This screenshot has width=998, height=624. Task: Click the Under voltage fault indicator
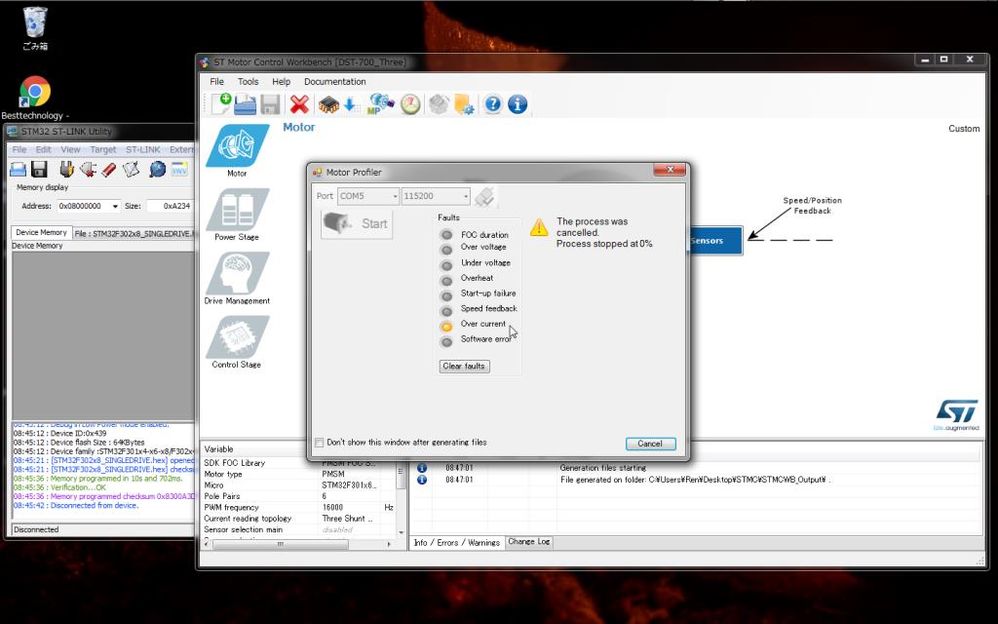[x=447, y=265]
